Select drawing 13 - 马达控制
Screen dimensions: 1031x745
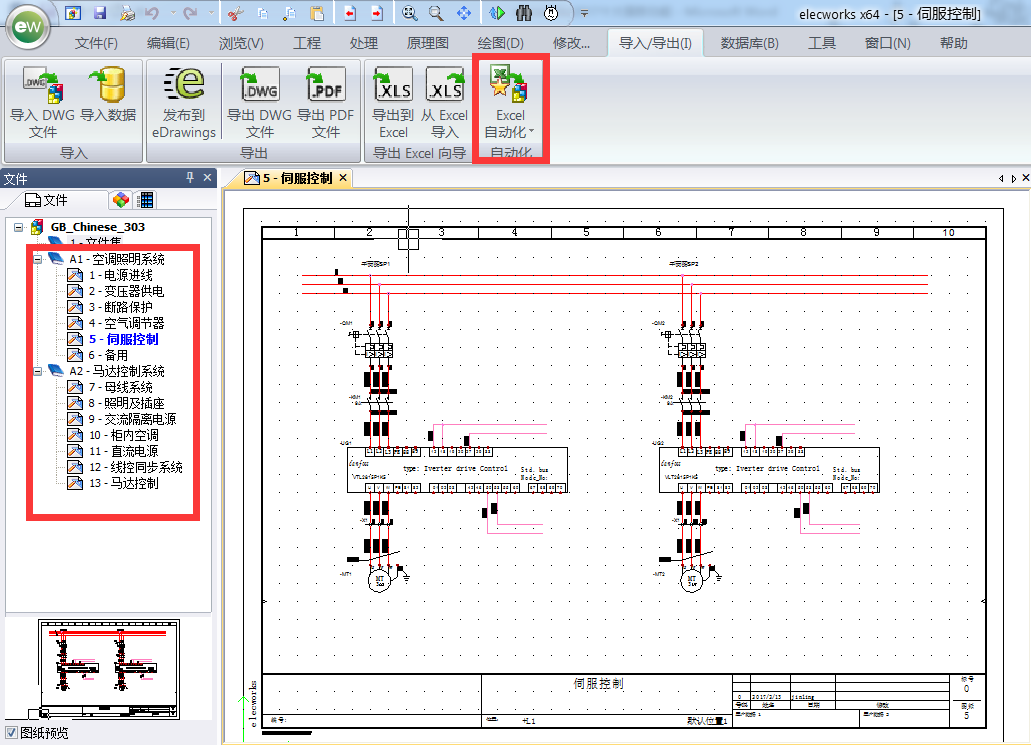(124, 483)
